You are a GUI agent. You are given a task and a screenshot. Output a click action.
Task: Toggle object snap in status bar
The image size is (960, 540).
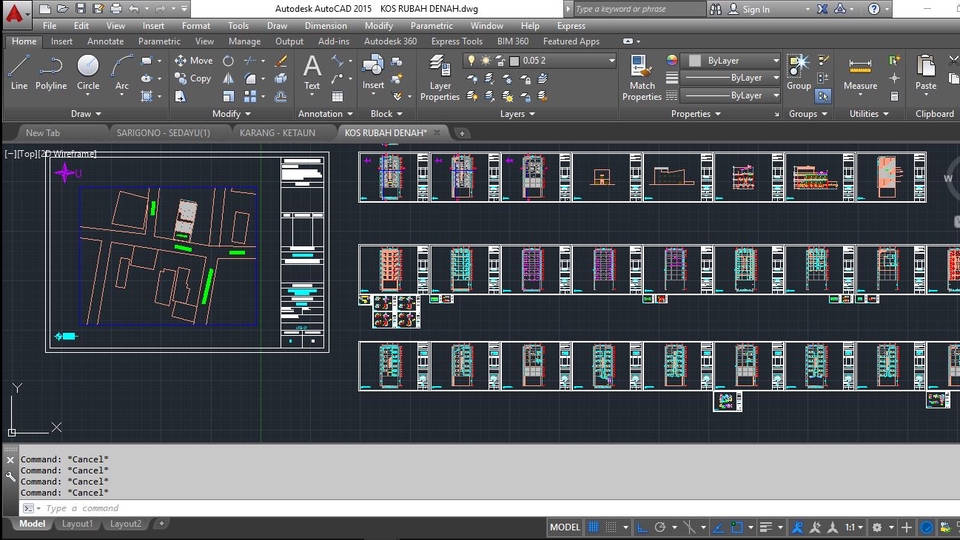click(x=737, y=527)
